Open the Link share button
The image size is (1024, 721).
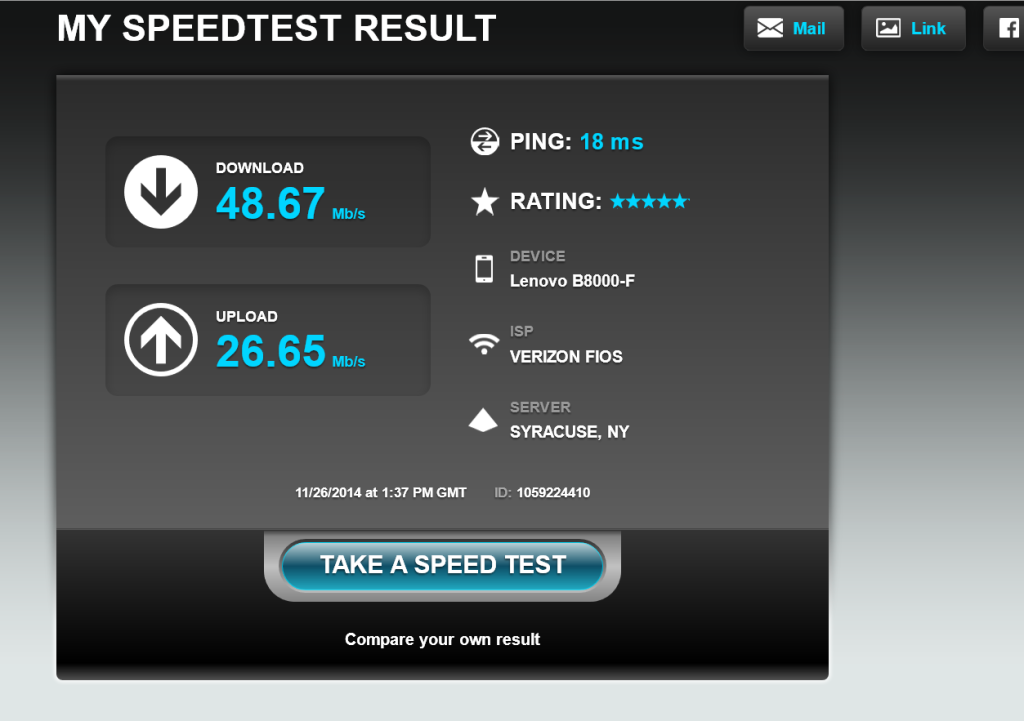tap(913, 28)
